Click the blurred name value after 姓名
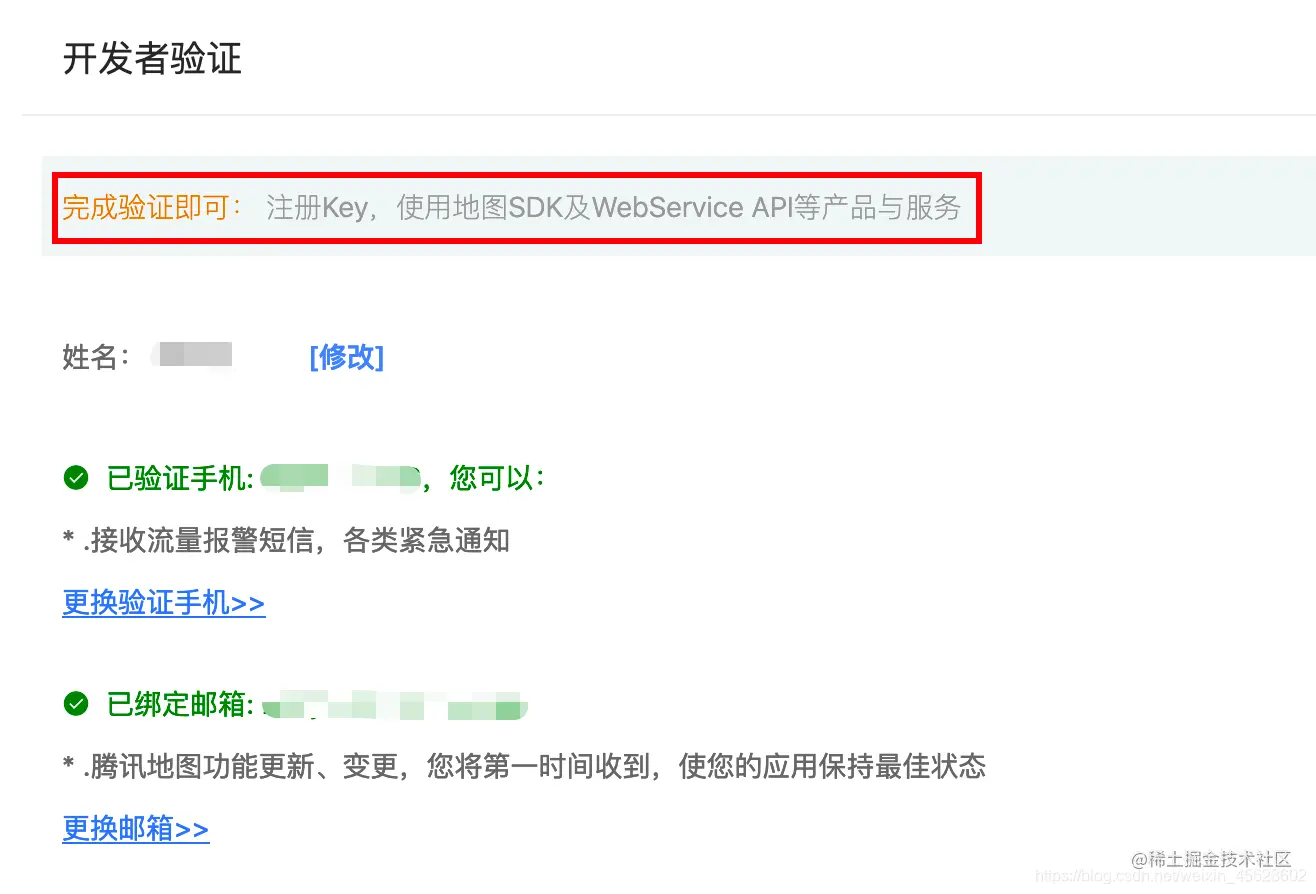The image size is (1316, 894). pyautogui.click(x=194, y=354)
